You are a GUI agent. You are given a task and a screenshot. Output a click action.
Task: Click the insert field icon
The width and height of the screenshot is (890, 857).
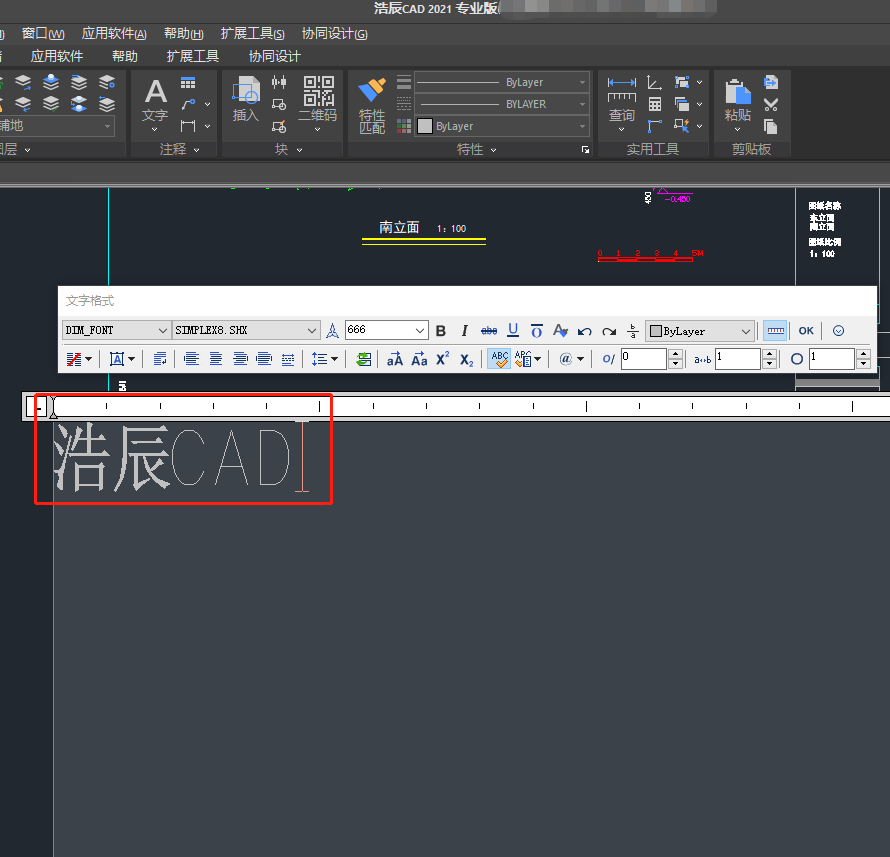point(363,359)
